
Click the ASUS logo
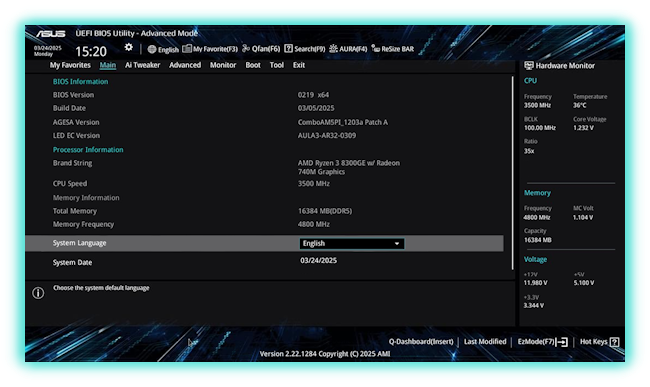coord(51,34)
